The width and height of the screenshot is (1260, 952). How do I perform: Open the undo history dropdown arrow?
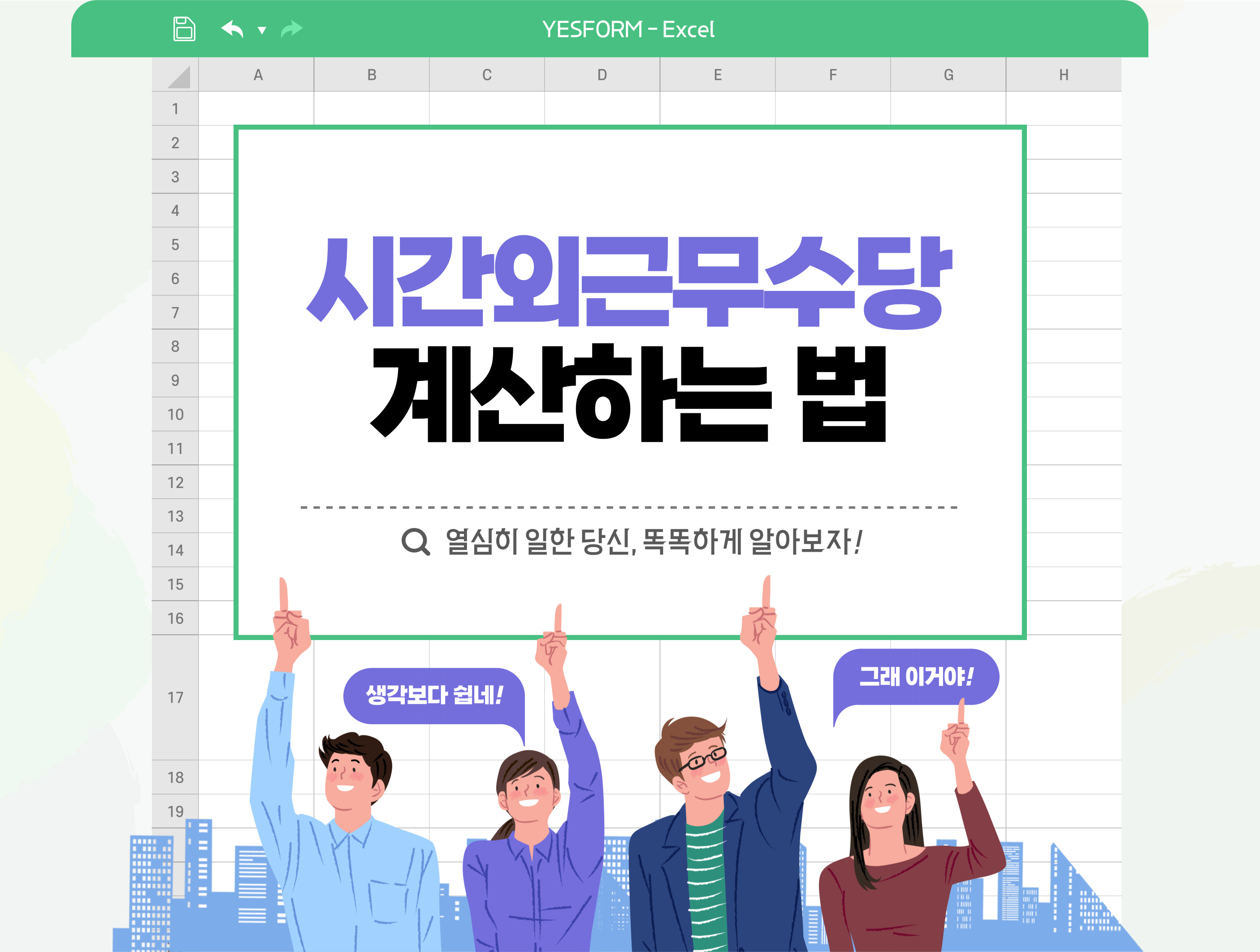click(x=262, y=30)
